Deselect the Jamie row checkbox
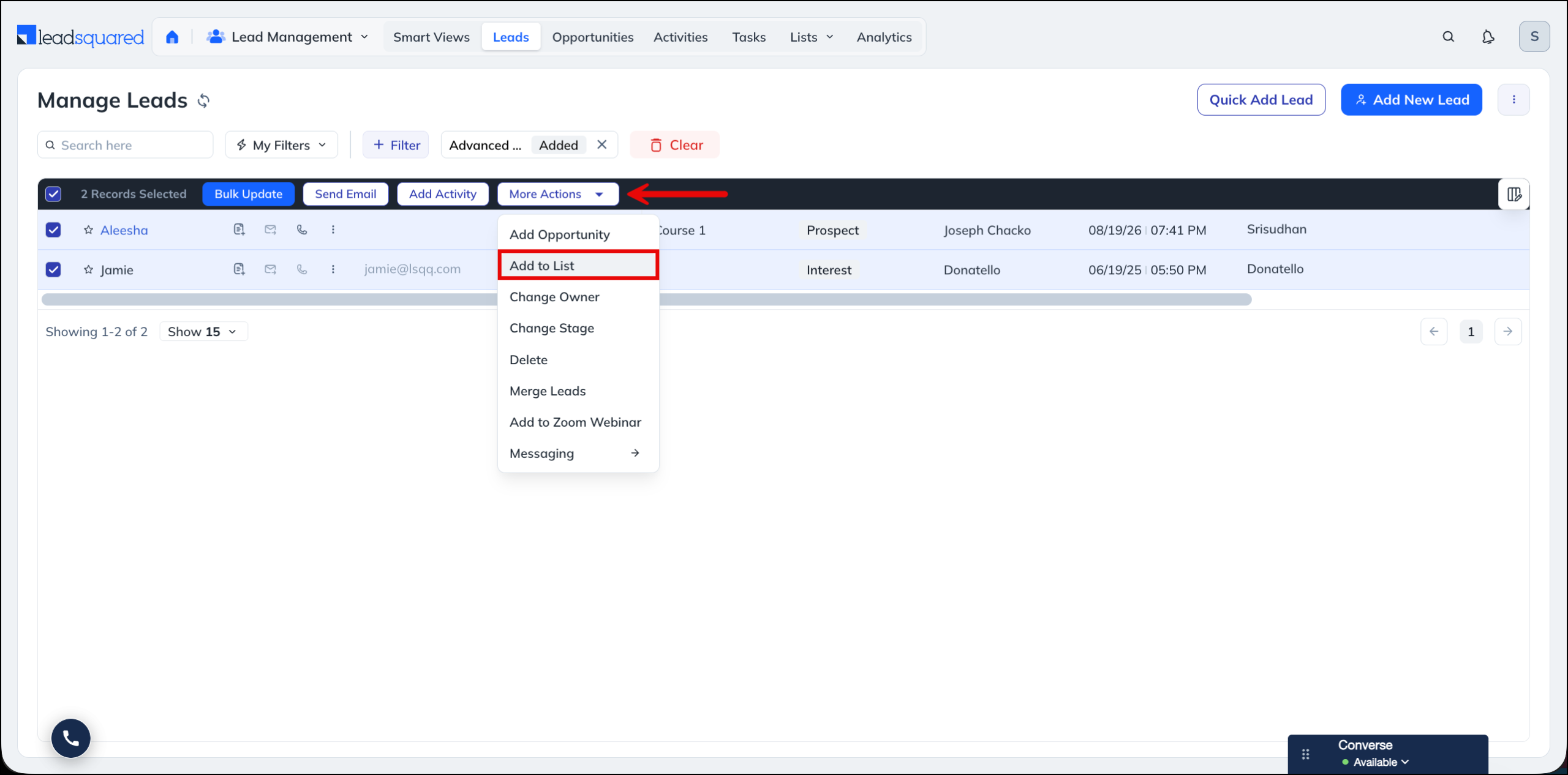Screen dimensions: 1568x775 click(x=53, y=270)
